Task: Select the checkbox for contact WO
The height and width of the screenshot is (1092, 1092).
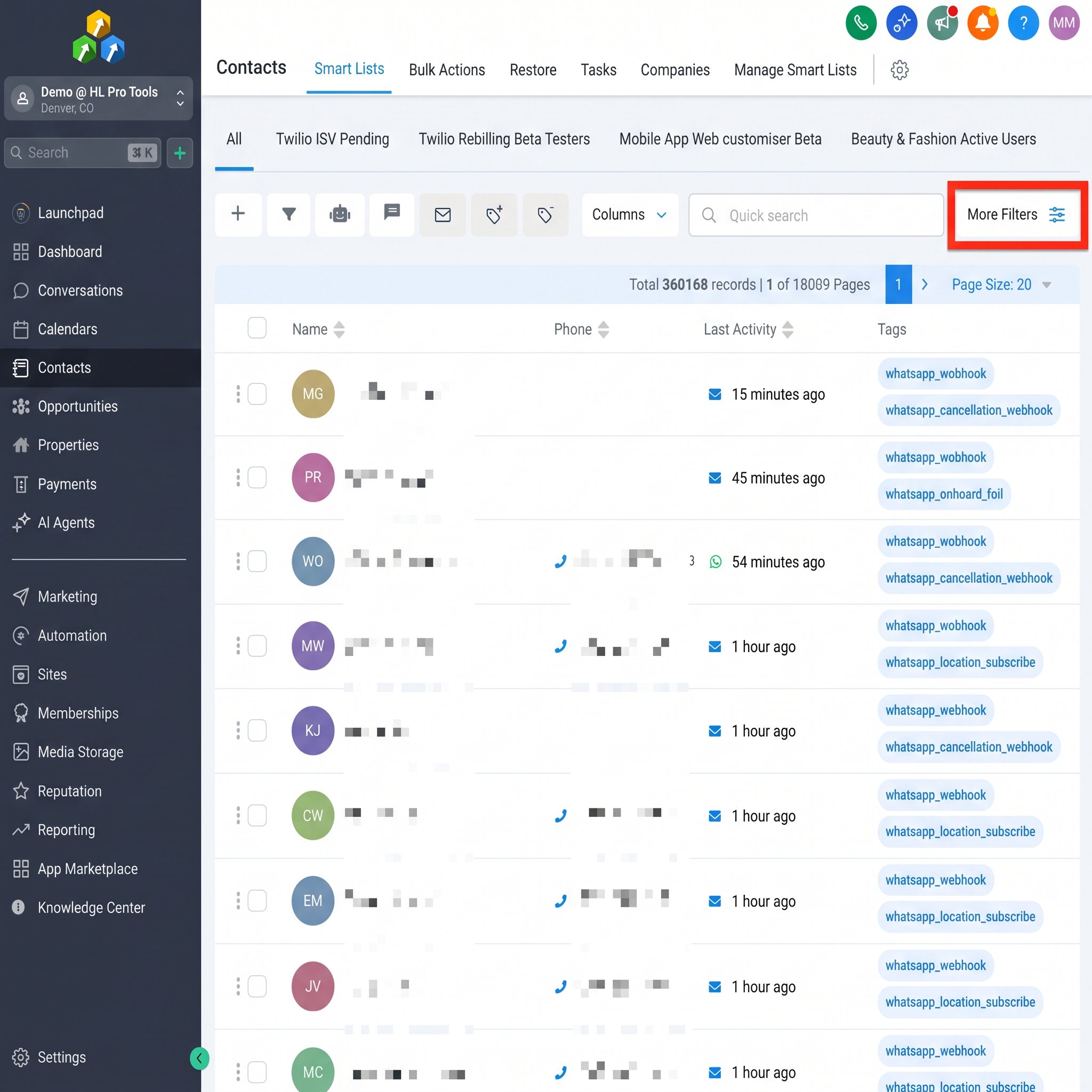Action: (257, 561)
